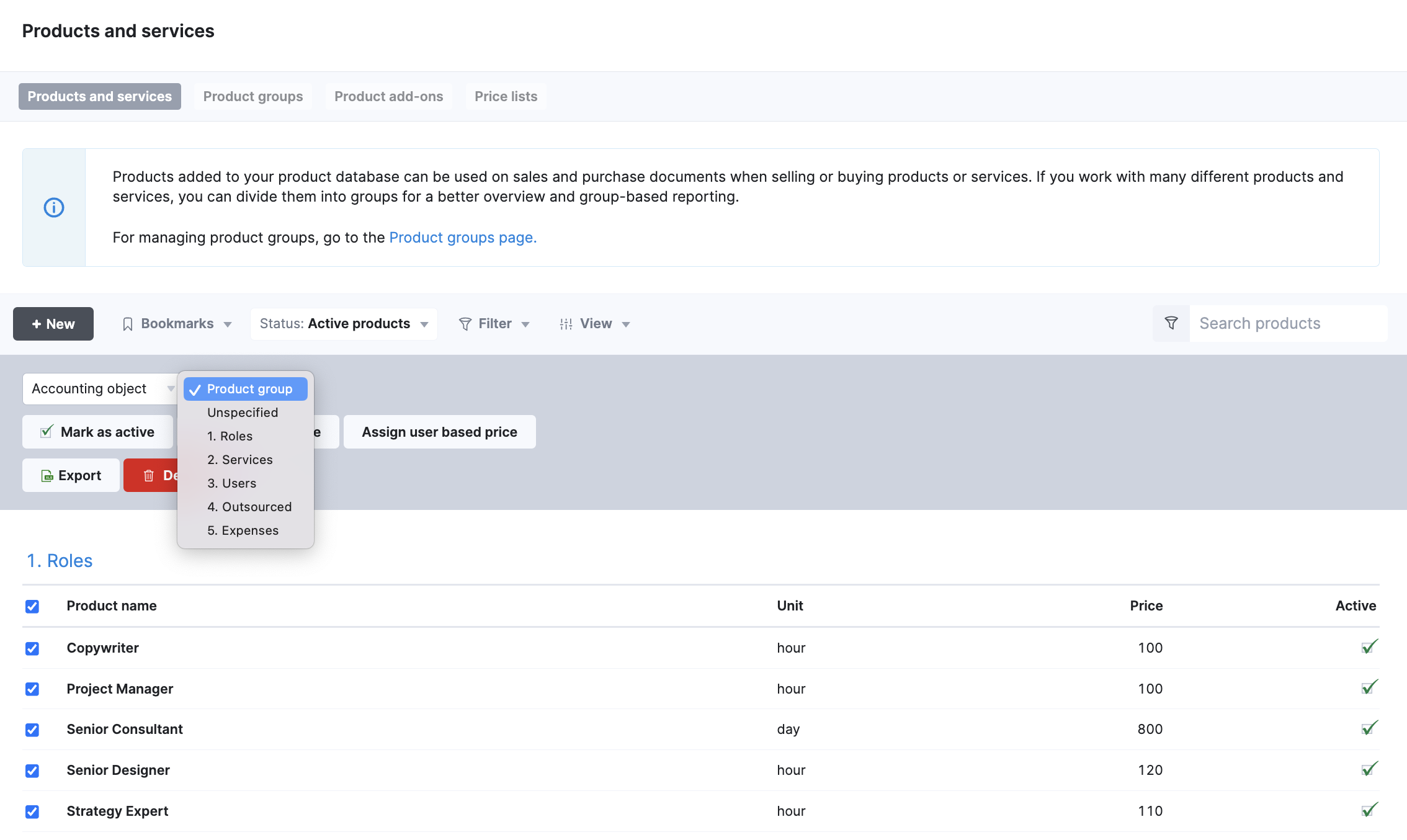Image resolution: width=1407 pixels, height=840 pixels.
Task: Click the info panel icon
Action: click(x=53, y=207)
